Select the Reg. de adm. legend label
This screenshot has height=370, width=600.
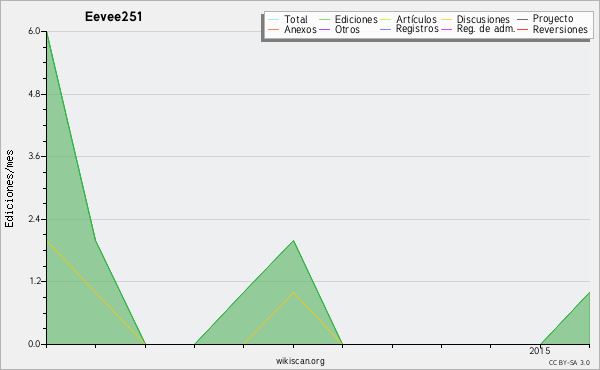click(486, 29)
